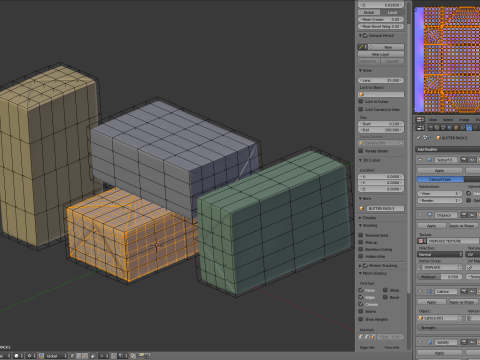This screenshot has width=480, height=360.
Task: Toggle Subsurf modifier render camera icon
Action: coord(464,160)
